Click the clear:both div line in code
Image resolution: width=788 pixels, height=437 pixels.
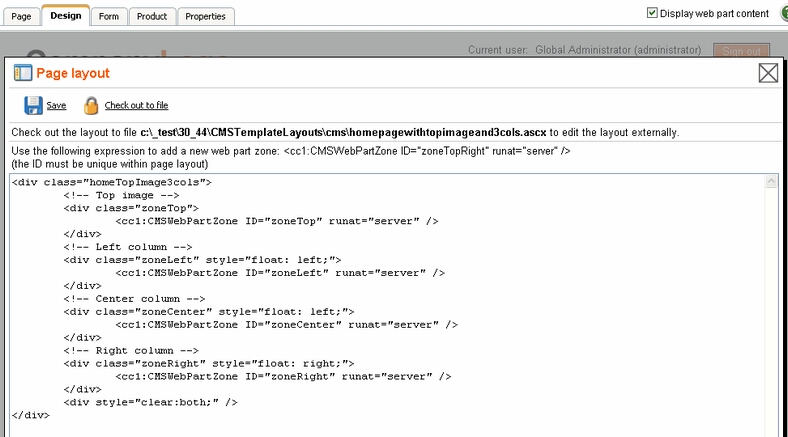pos(150,402)
